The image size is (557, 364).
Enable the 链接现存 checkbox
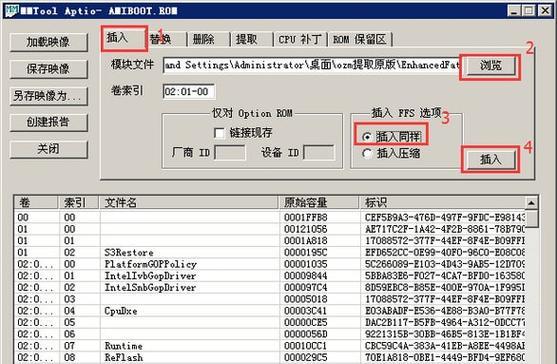pos(219,133)
